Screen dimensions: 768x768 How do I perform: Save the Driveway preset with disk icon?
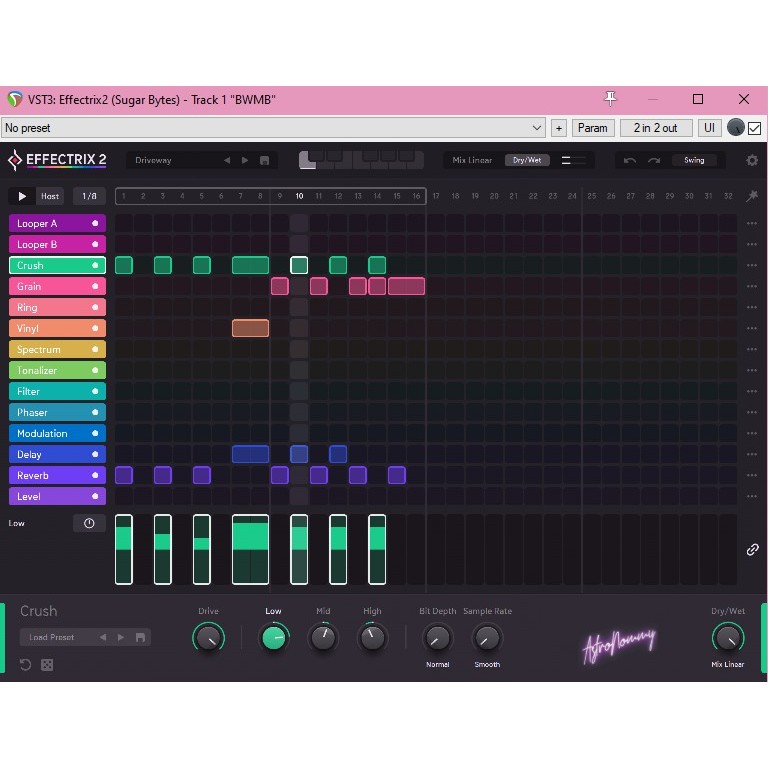(265, 160)
